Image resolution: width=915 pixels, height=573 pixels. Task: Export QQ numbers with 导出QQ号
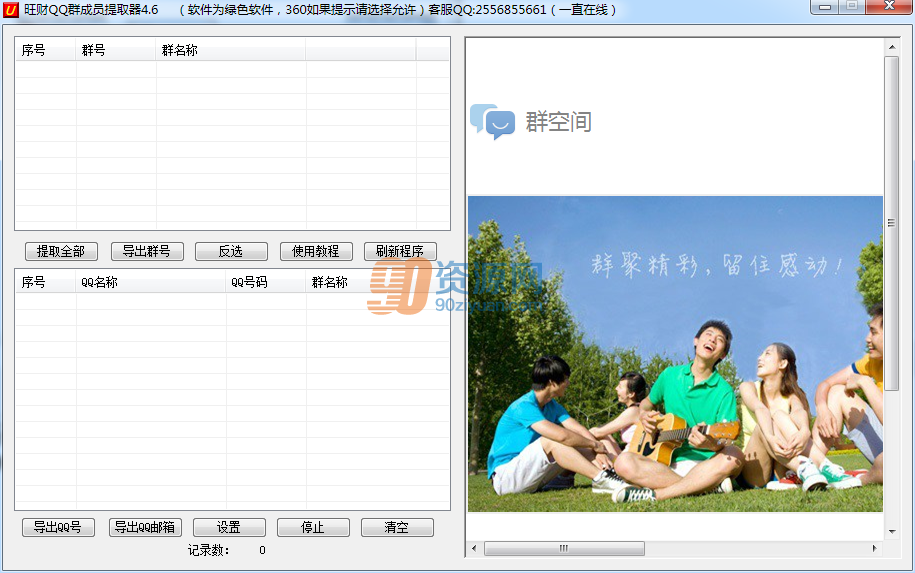(x=58, y=527)
